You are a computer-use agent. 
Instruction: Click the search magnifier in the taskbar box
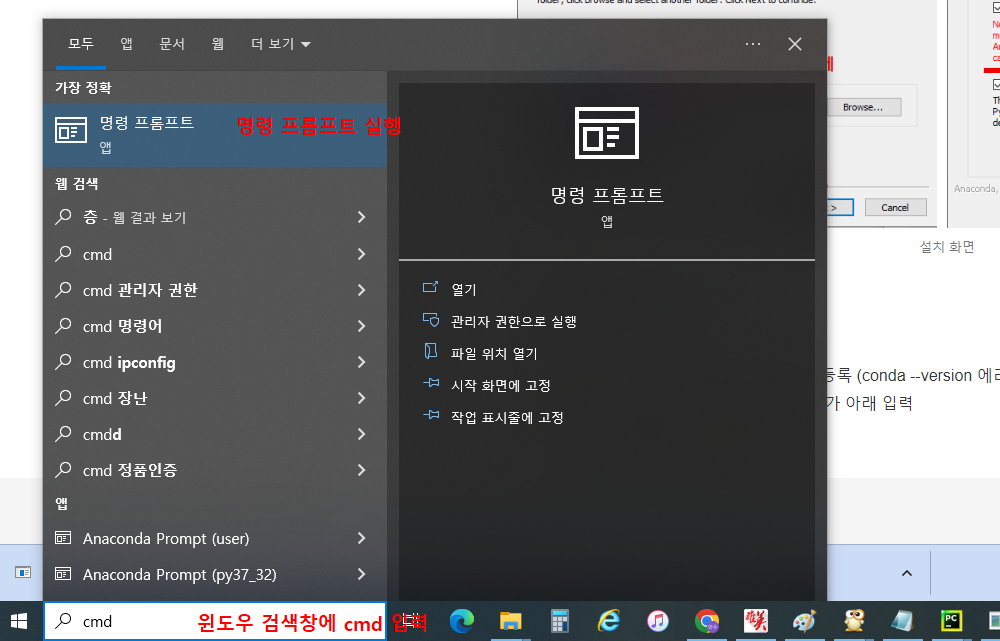[x=63, y=621]
